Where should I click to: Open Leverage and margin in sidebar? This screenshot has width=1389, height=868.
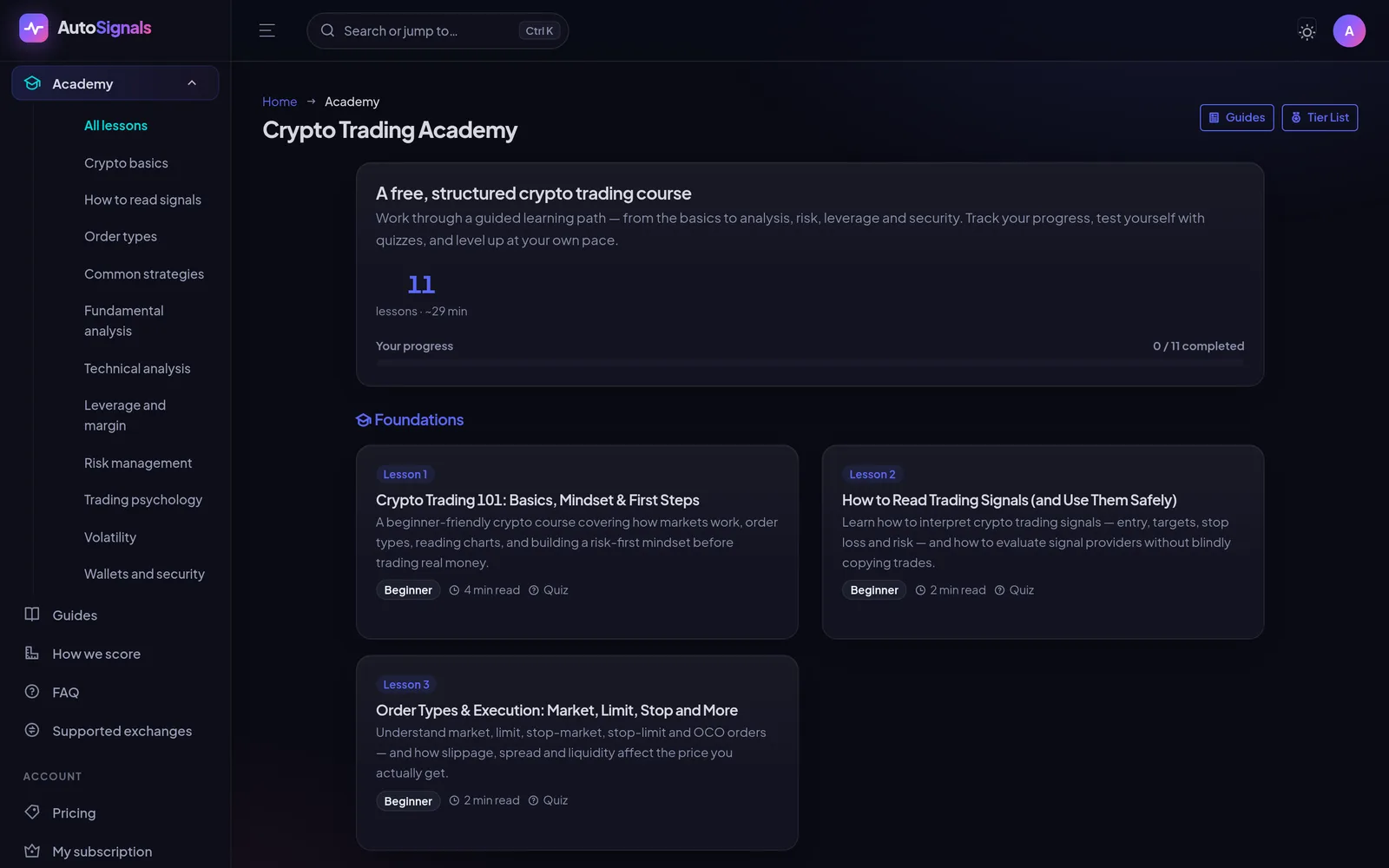click(x=125, y=415)
